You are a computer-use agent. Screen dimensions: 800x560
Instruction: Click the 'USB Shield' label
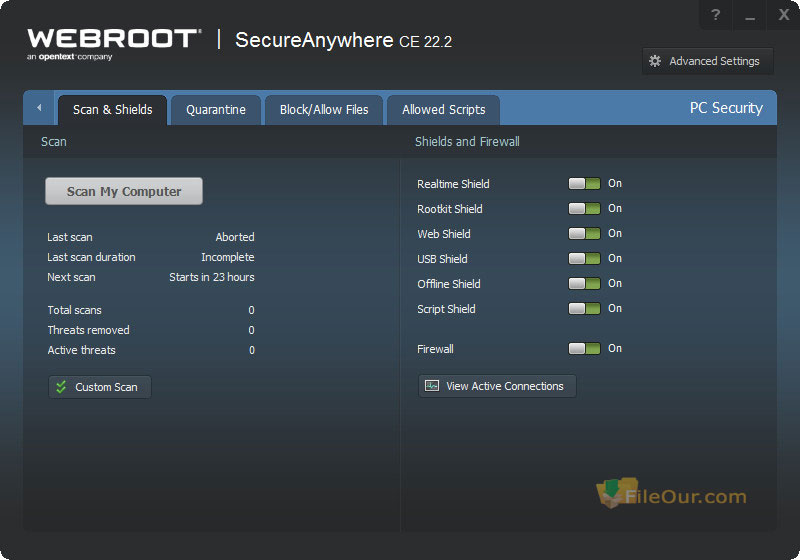[442, 259]
